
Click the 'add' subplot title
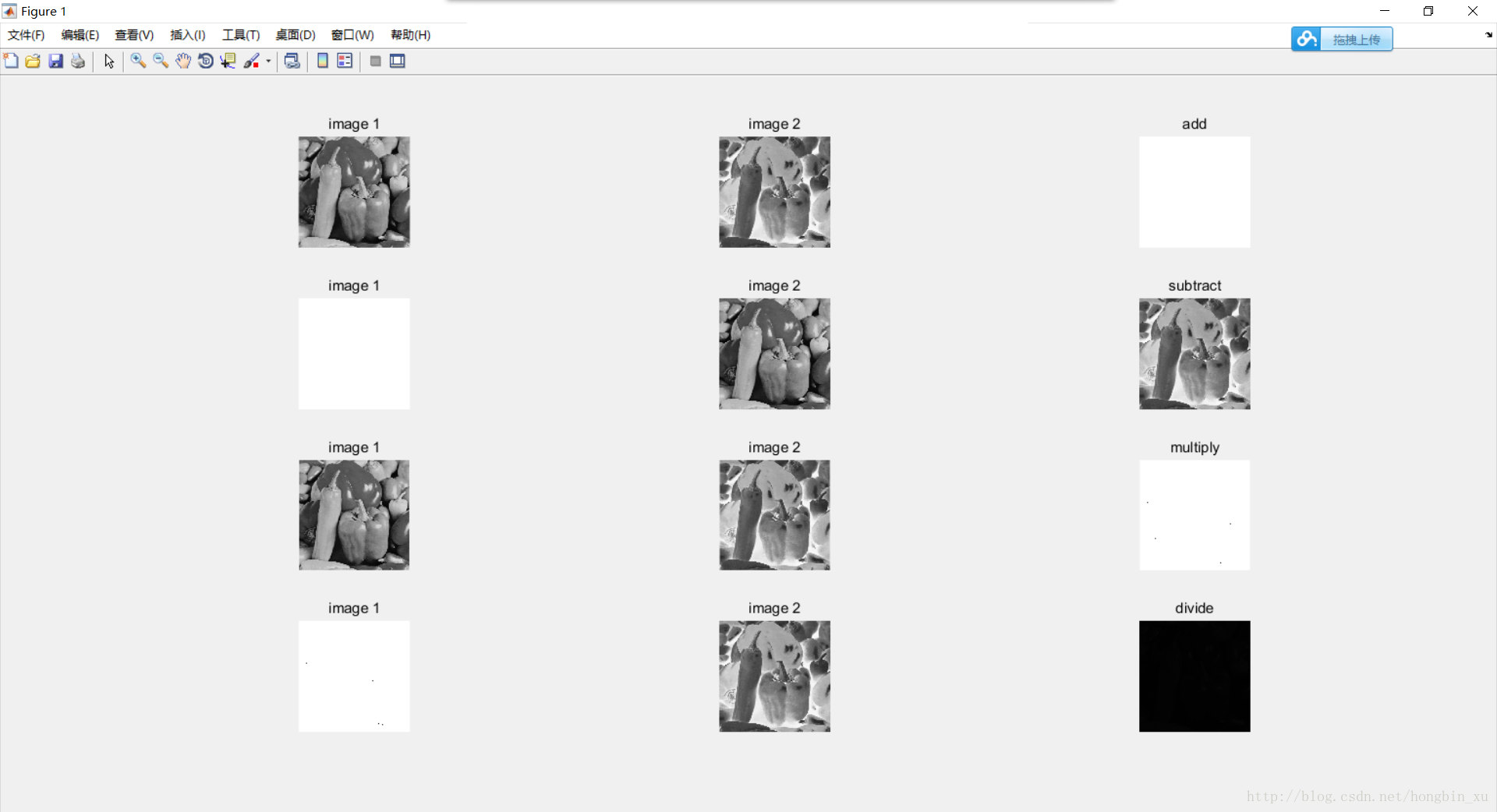tap(1194, 124)
